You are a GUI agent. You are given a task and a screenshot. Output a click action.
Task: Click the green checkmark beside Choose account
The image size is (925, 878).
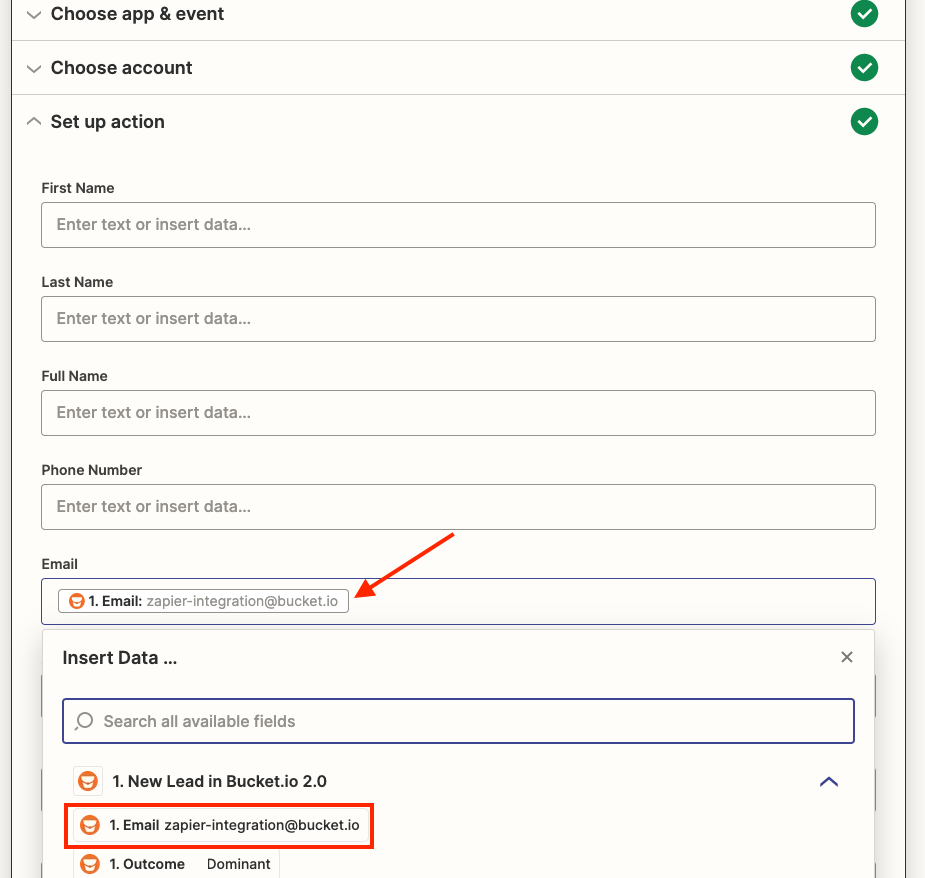tap(864, 68)
